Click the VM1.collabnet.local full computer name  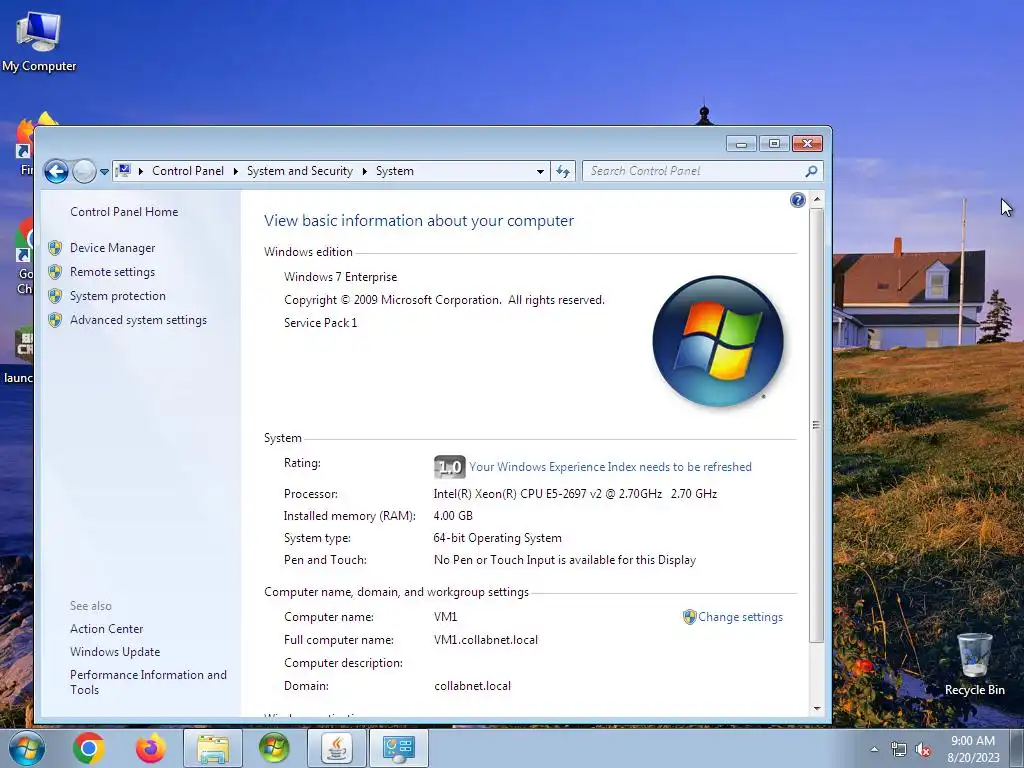click(x=486, y=640)
